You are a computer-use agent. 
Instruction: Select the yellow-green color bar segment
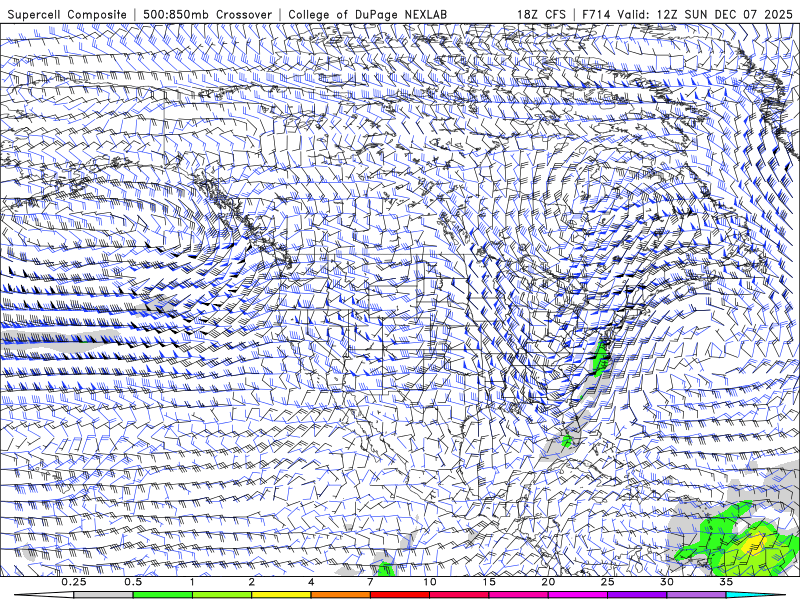click(222, 595)
